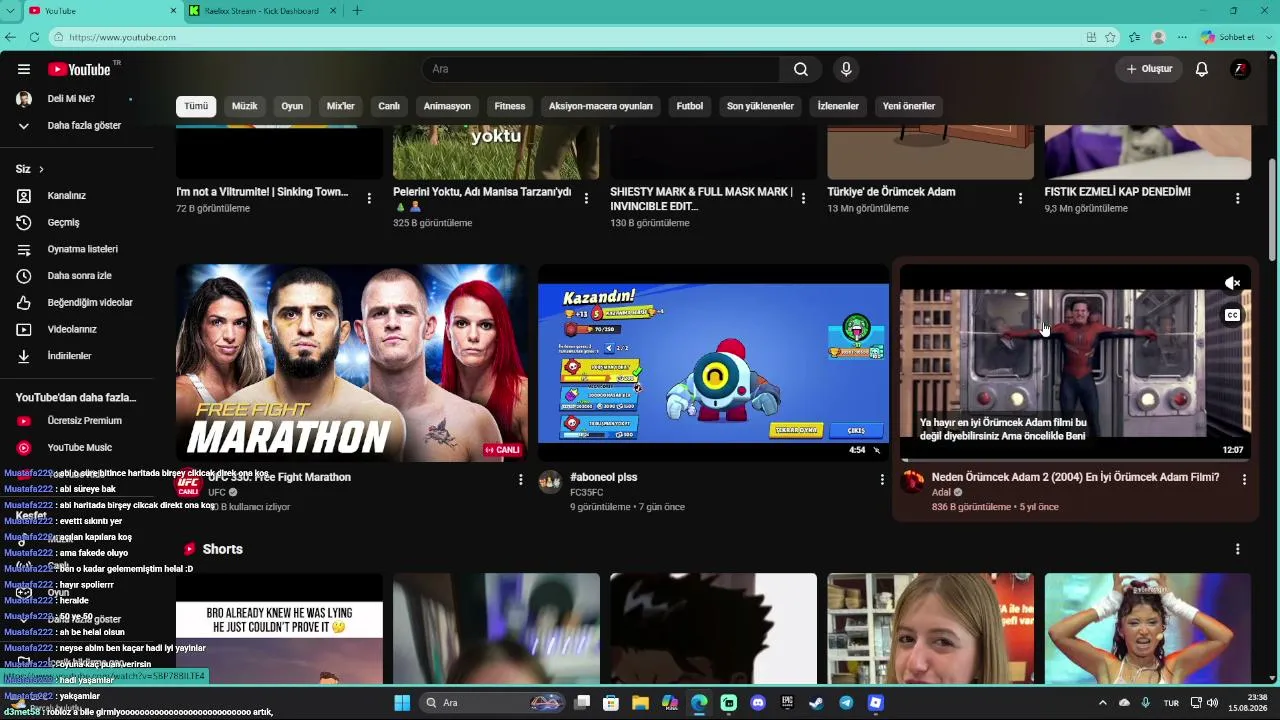The width and height of the screenshot is (1280, 720).
Task: Select the Müzik filter chip
Action: 245,106
